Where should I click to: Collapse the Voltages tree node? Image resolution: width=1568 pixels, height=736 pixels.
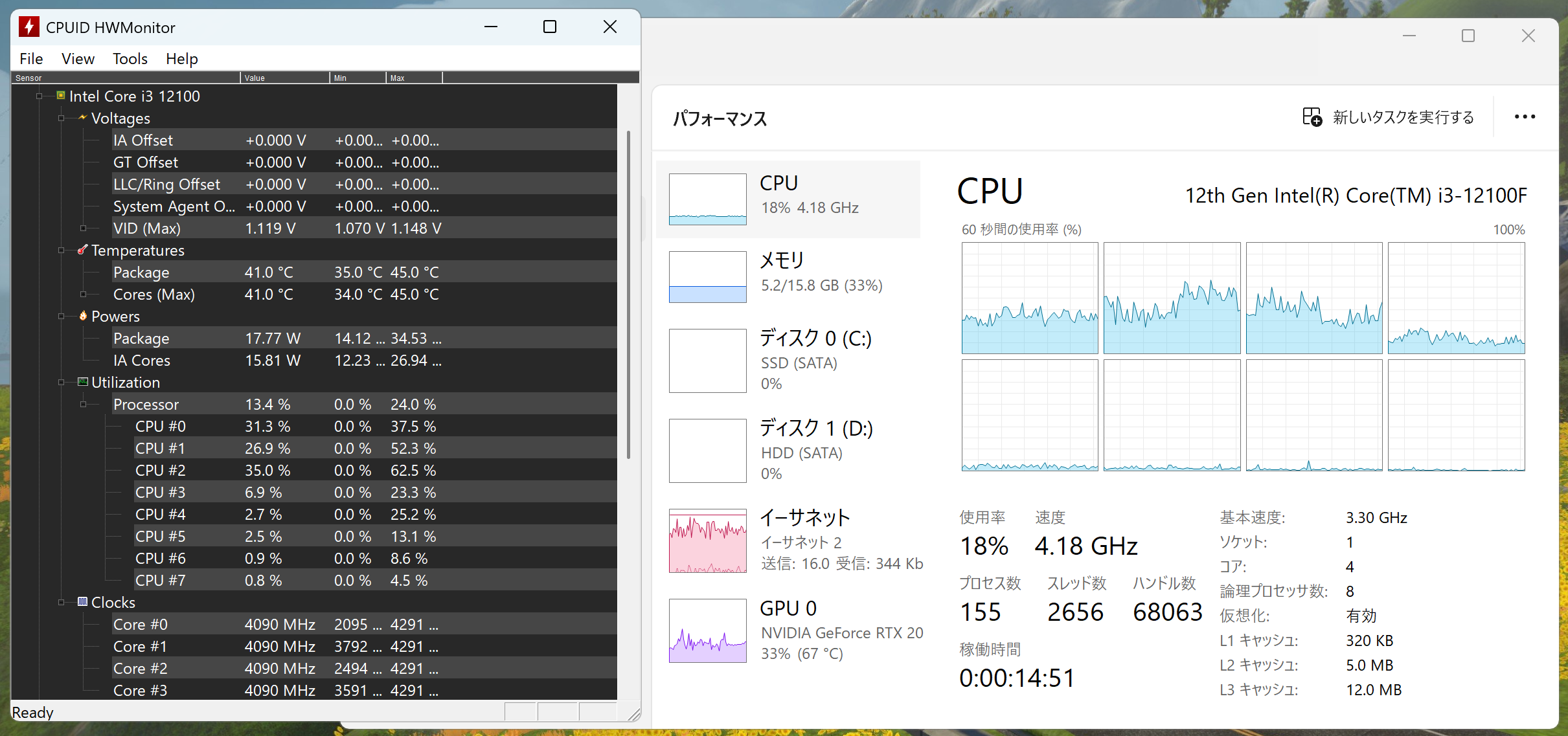coord(62,118)
